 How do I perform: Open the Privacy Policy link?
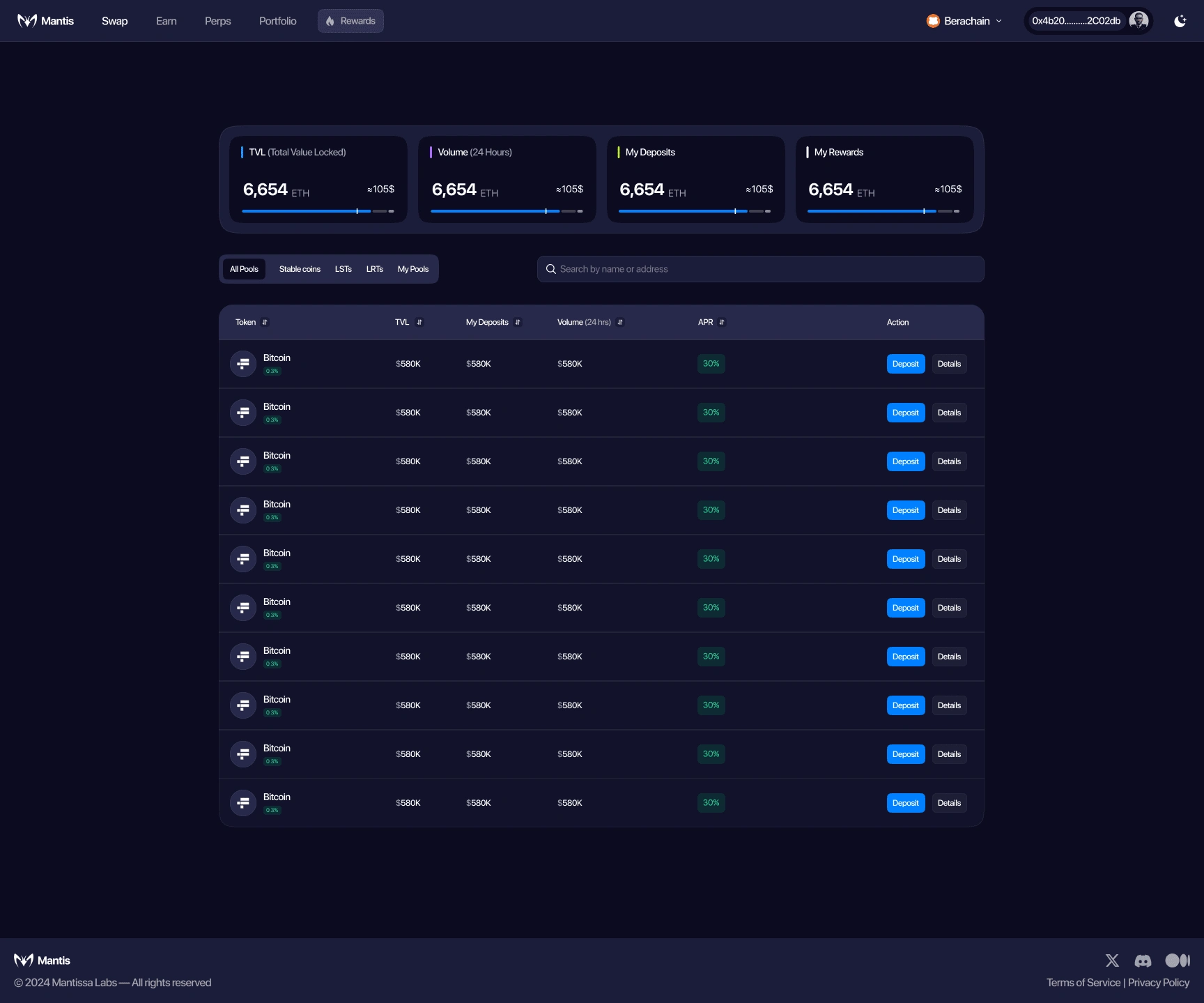point(1159,983)
